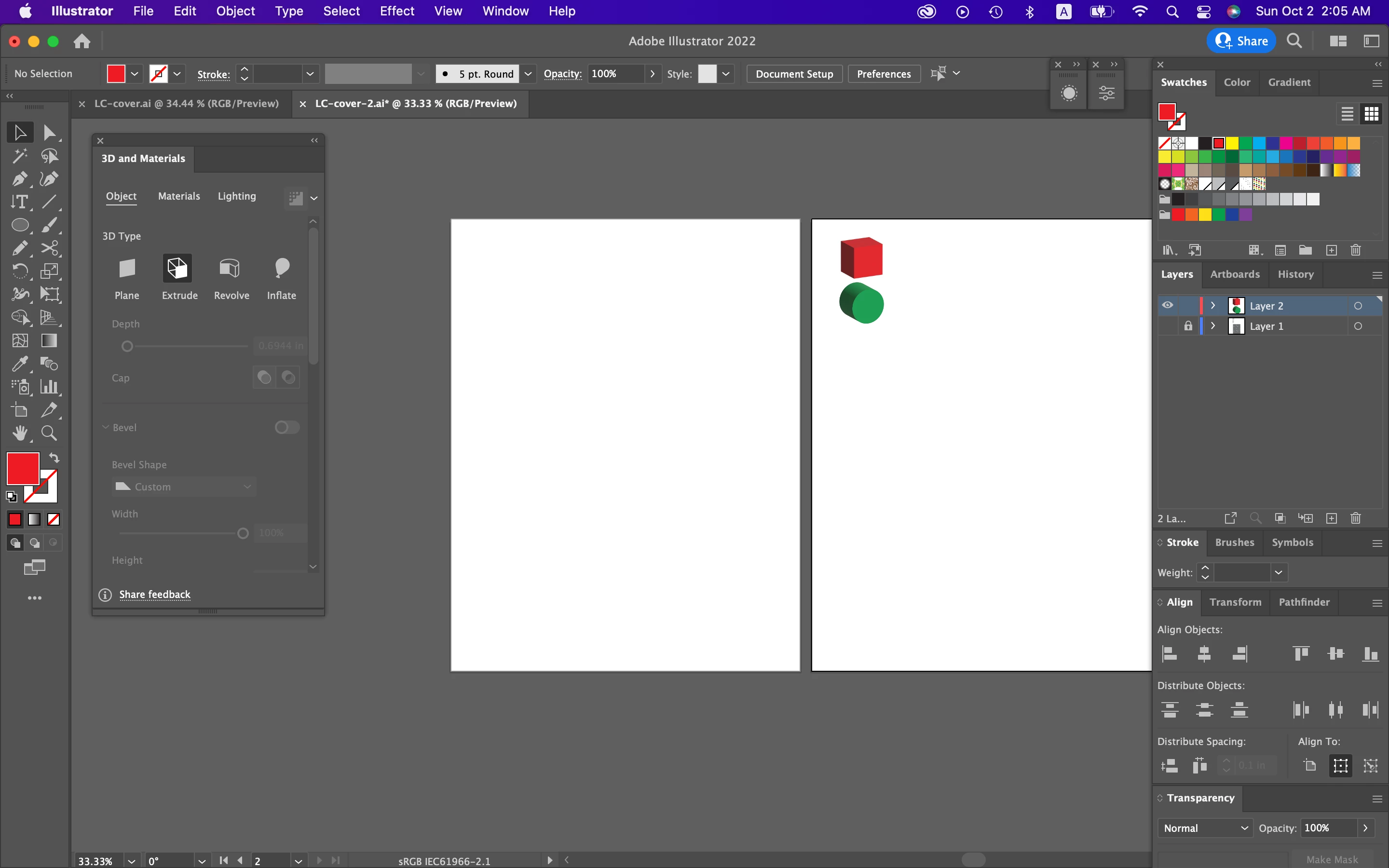Switch to the Materials tab
Image resolution: width=1389 pixels, height=868 pixels.
click(x=178, y=196)
